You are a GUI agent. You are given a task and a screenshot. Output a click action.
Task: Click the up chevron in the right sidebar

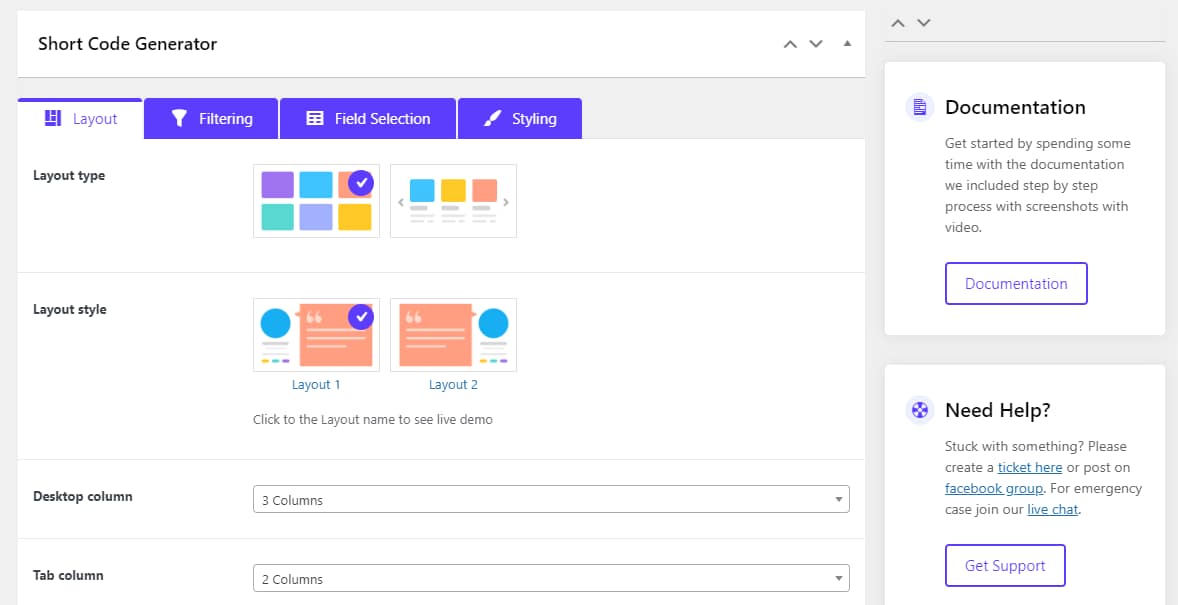(897, 22)
